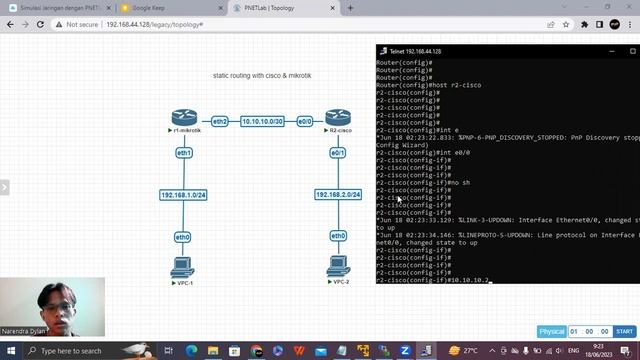The width and height of the screenshot is (640, 360).
Task: Click the 192.168.2.0/24 network label
Action: point(338,195)
